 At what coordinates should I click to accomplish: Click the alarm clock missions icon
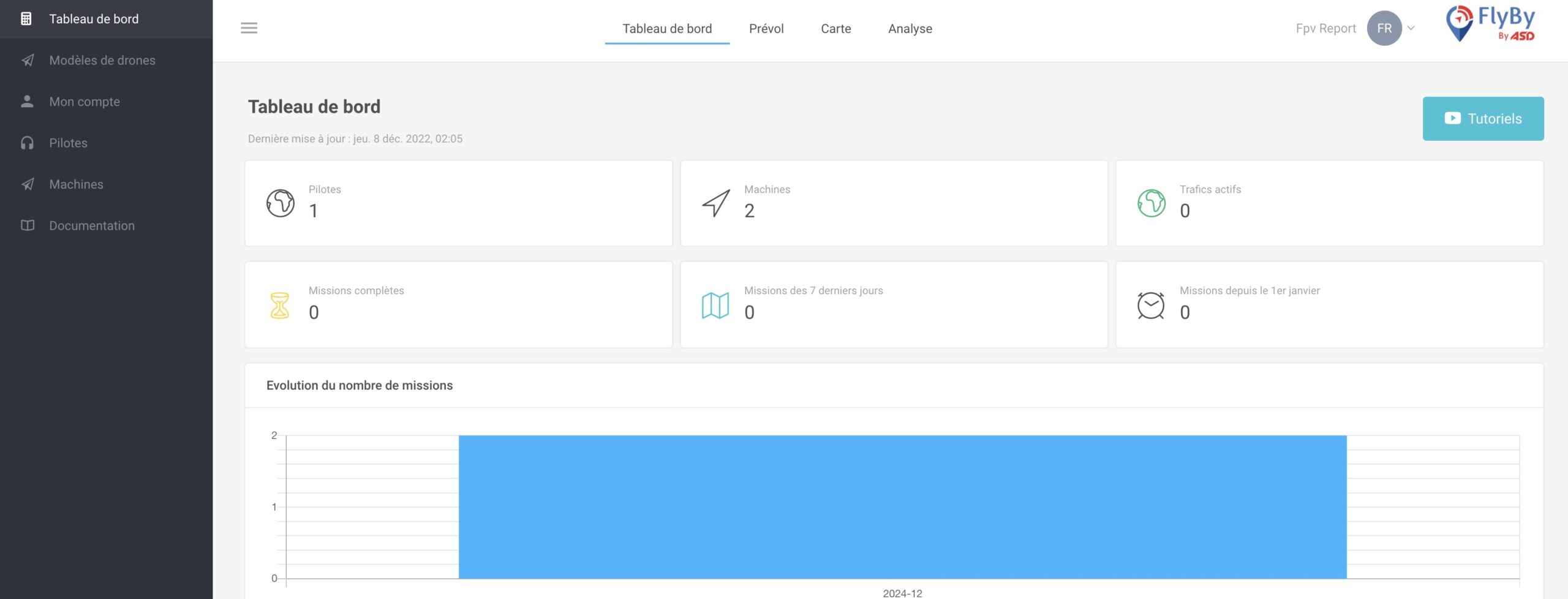(x=1151, y=306)
